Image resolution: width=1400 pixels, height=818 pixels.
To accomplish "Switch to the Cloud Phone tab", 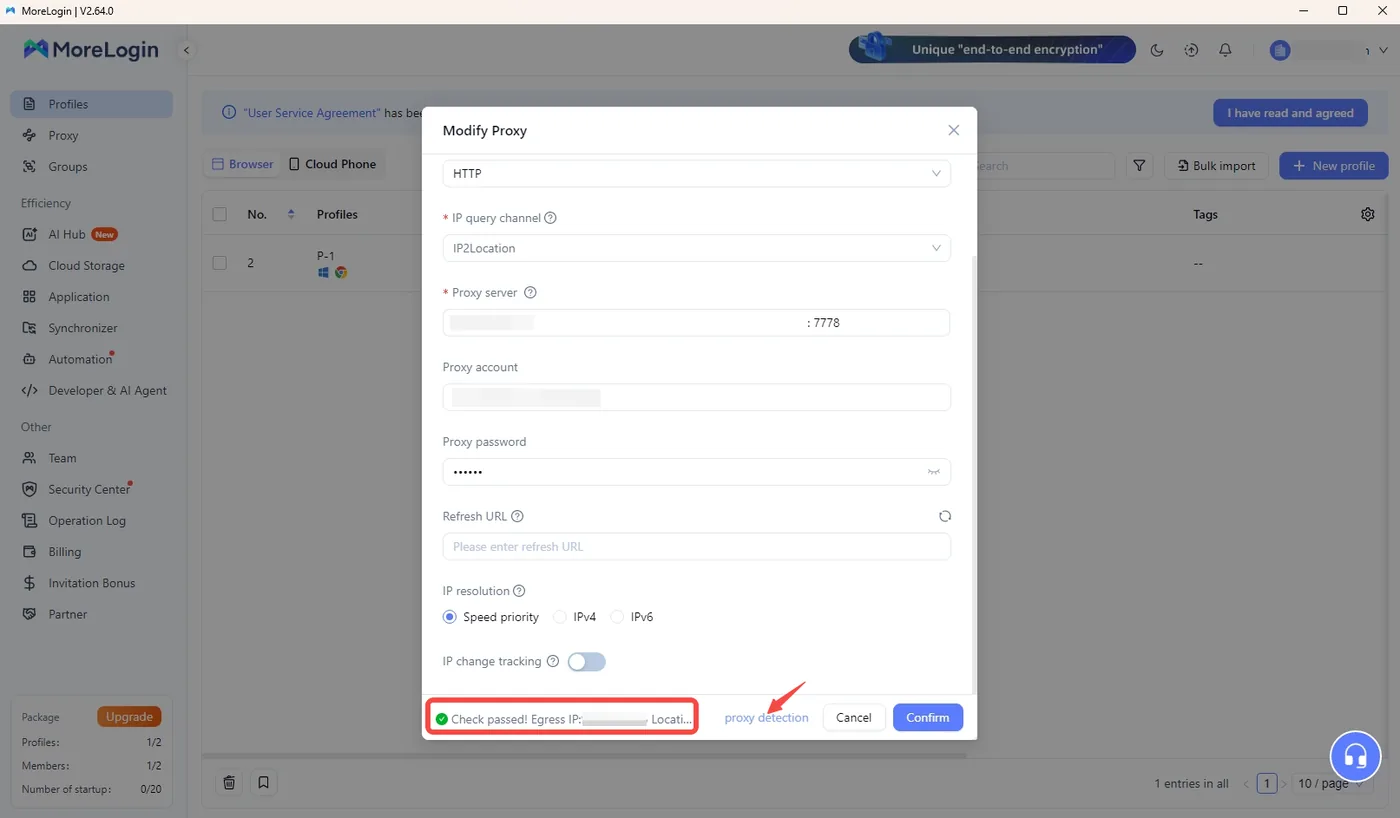I will [x=333, y=164].
